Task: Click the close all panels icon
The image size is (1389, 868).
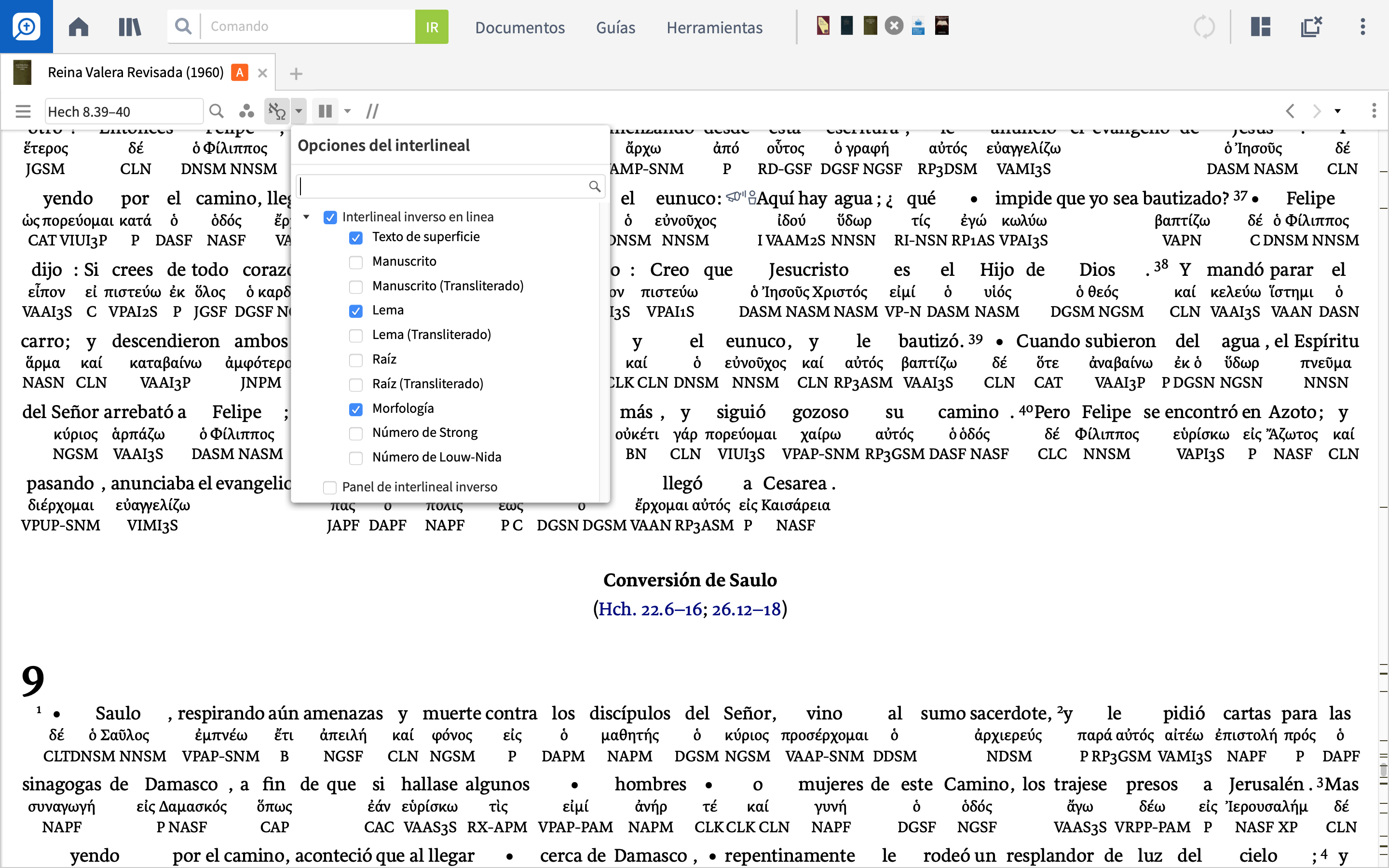Action: pos(1311,27)
